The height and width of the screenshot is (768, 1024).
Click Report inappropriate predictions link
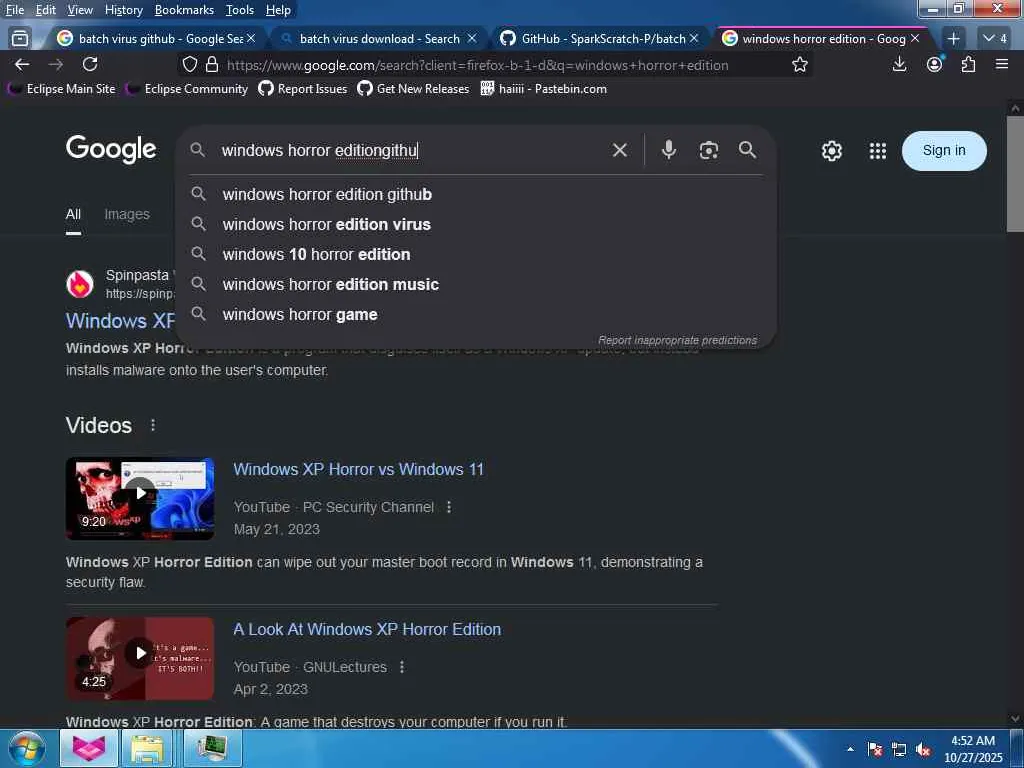tap(677, 340)
